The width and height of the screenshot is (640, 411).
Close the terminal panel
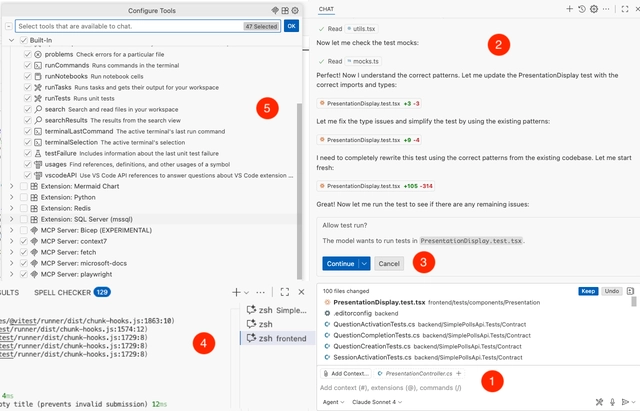point(301,292)
